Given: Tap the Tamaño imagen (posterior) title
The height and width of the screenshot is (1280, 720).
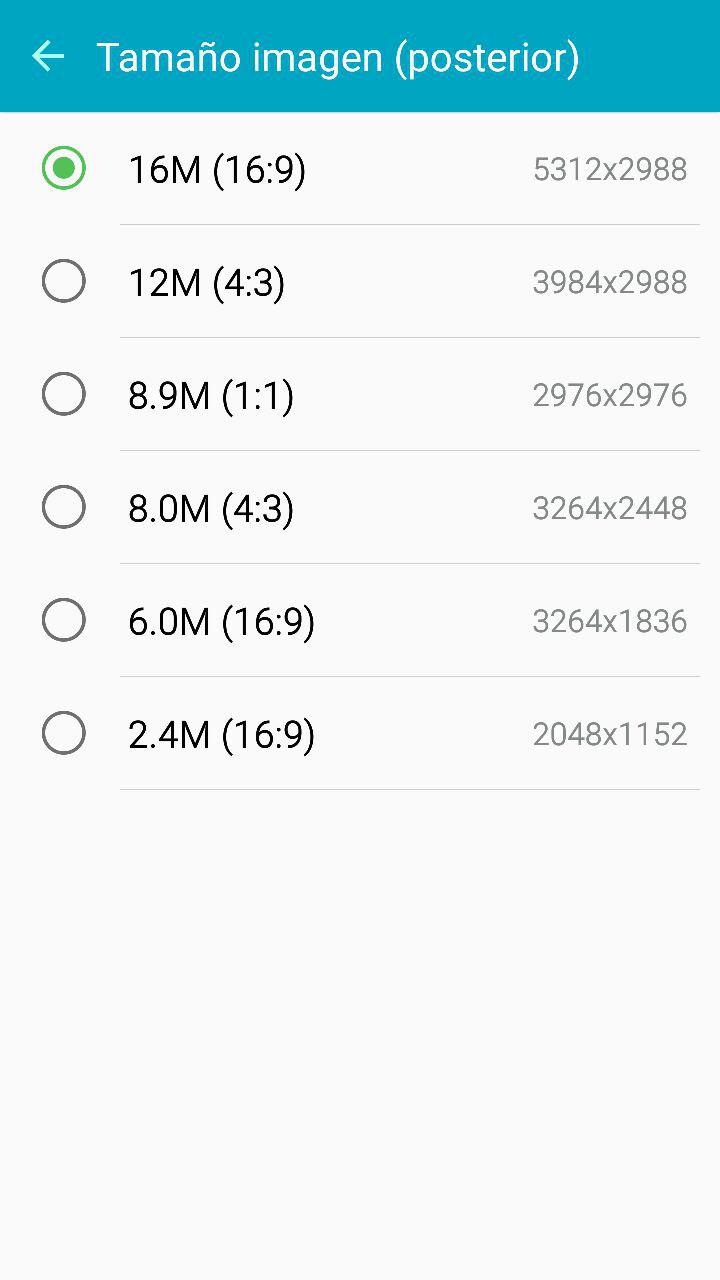Looking at the screenshot, I should coord(338,58).
